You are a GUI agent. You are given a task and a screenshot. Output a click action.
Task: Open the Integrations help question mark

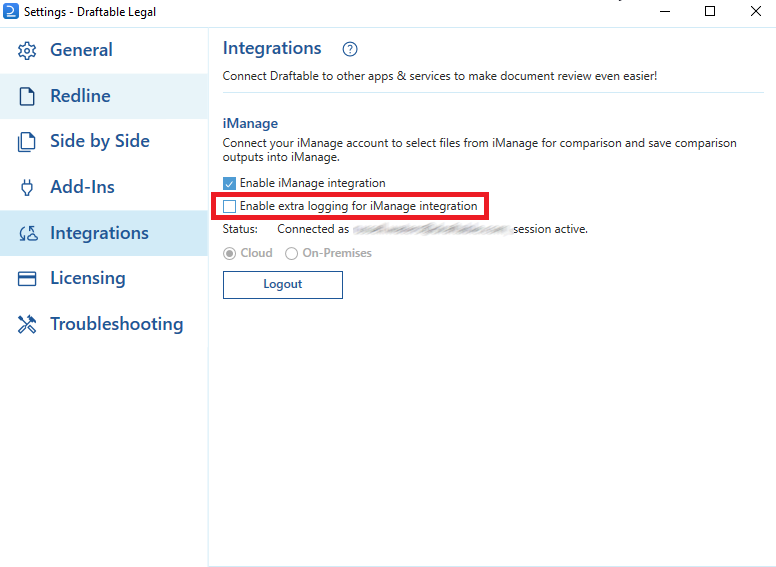pos(350,49)
